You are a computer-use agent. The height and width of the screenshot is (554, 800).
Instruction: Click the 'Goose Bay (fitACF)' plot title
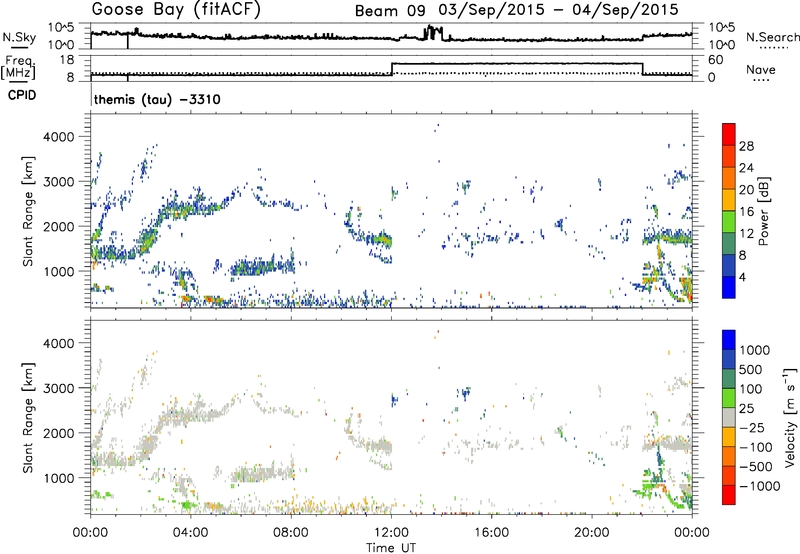pos(176,10)
